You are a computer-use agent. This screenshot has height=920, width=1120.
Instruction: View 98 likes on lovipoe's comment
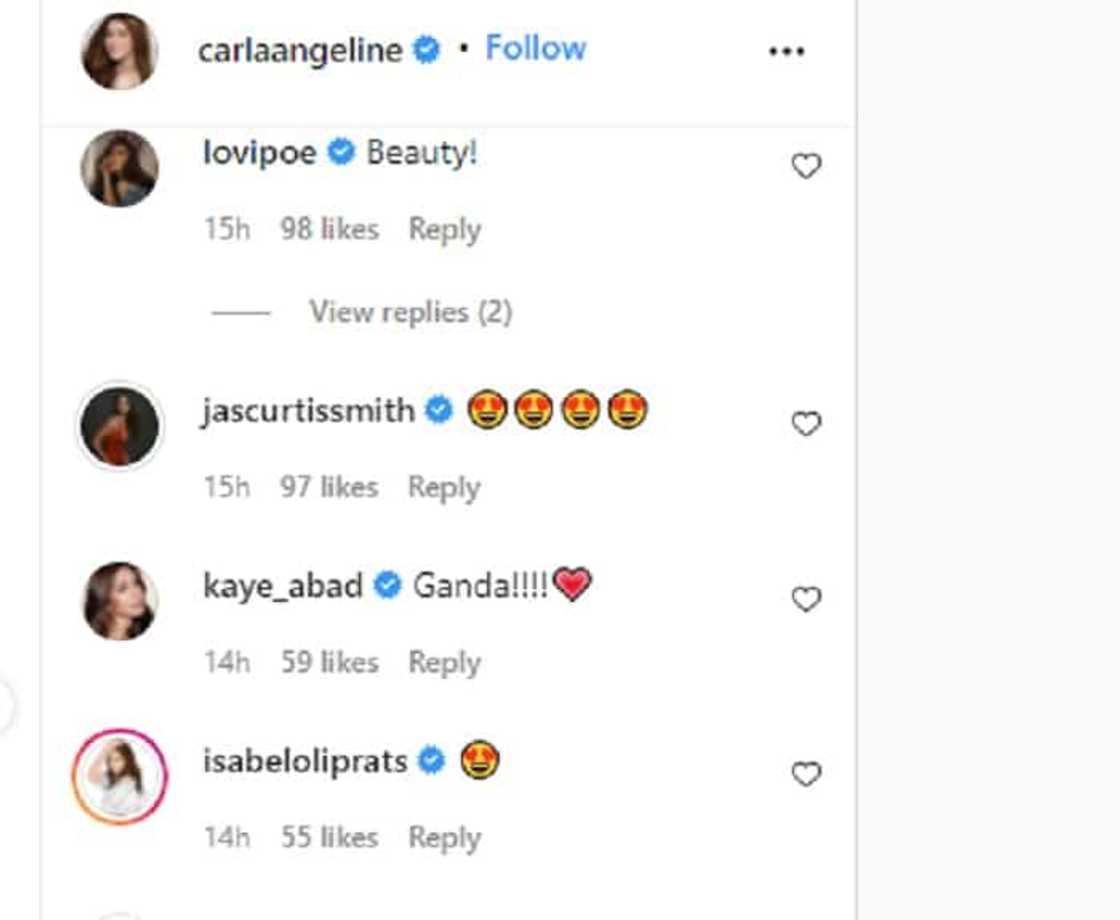coord(329,229)
